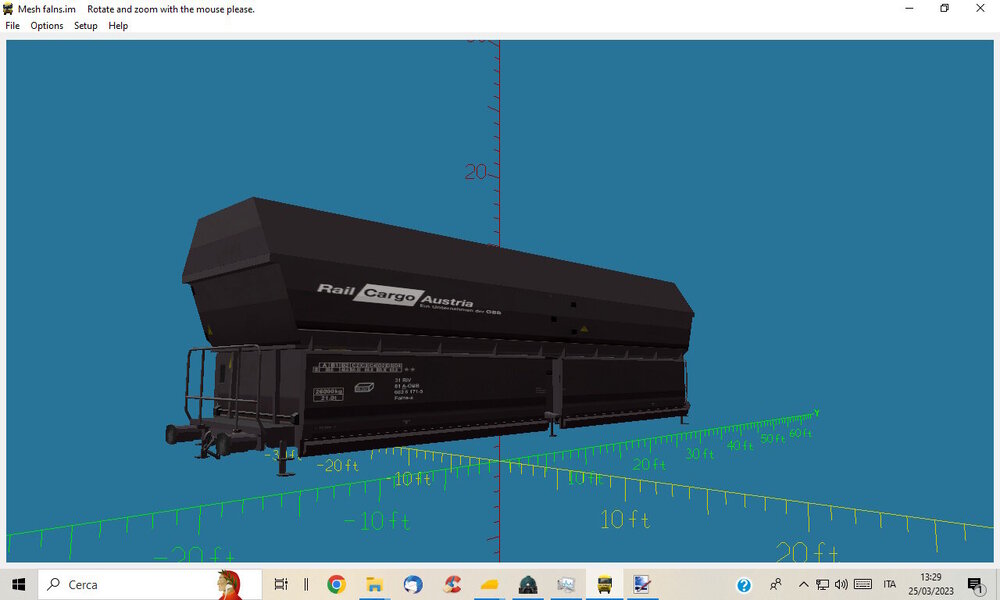This screenshot has height=600, width=1000.
Task: Click the Cerca search box
Action: [x=150, y=584]
